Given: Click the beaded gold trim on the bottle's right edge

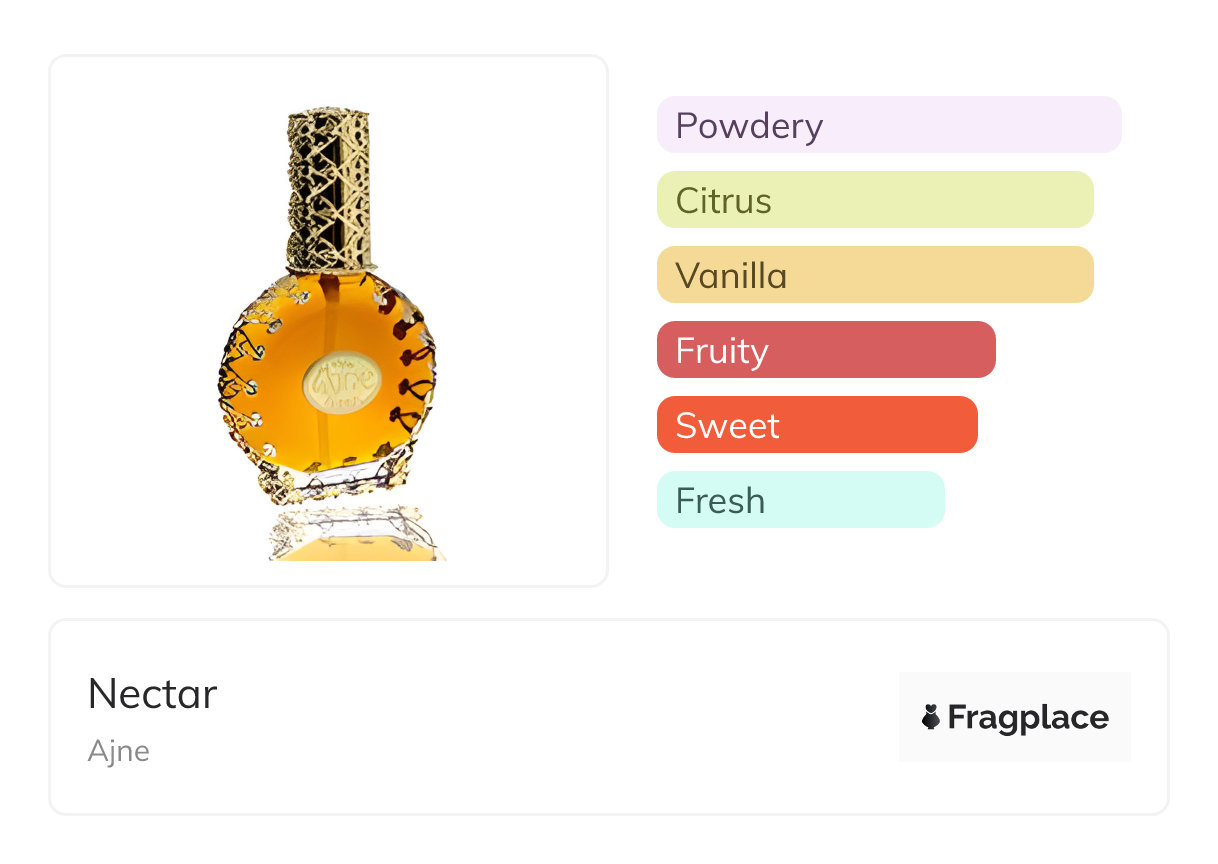Looking at the screenshot, I should pos(420,380).
